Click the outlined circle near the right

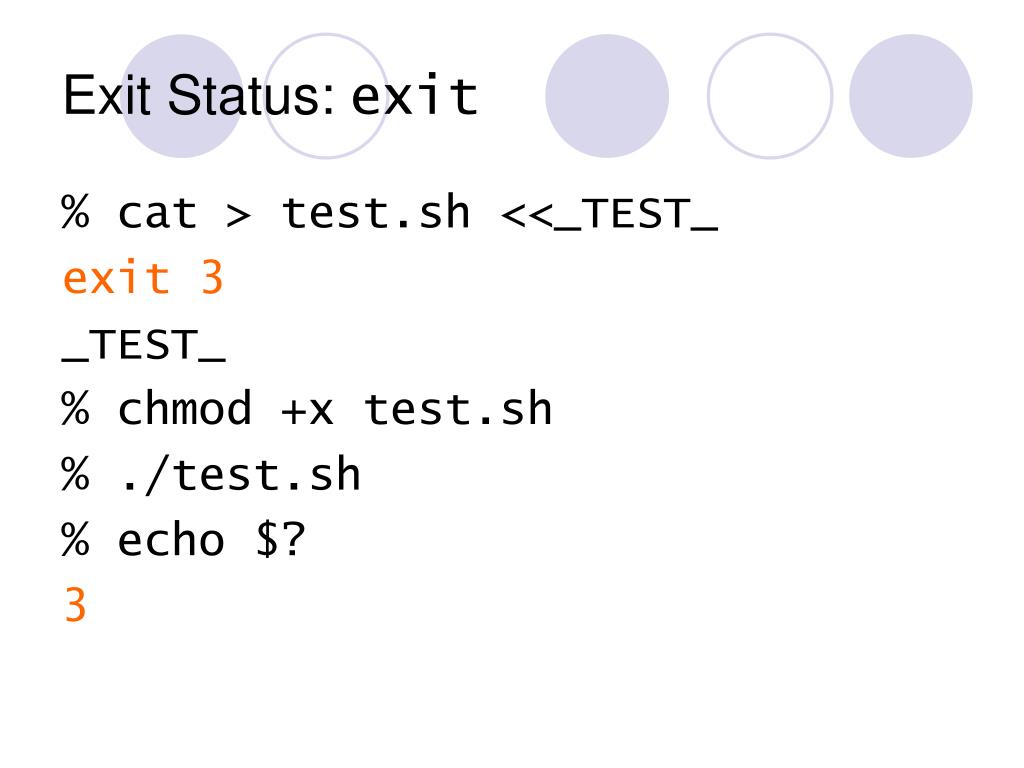pos(770,96)
